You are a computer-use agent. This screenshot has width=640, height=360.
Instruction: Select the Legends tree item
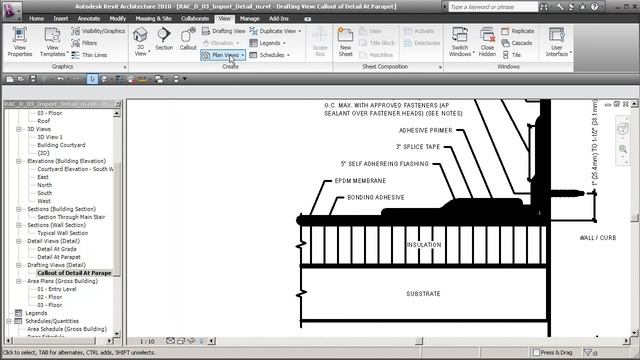coord(36,313)
